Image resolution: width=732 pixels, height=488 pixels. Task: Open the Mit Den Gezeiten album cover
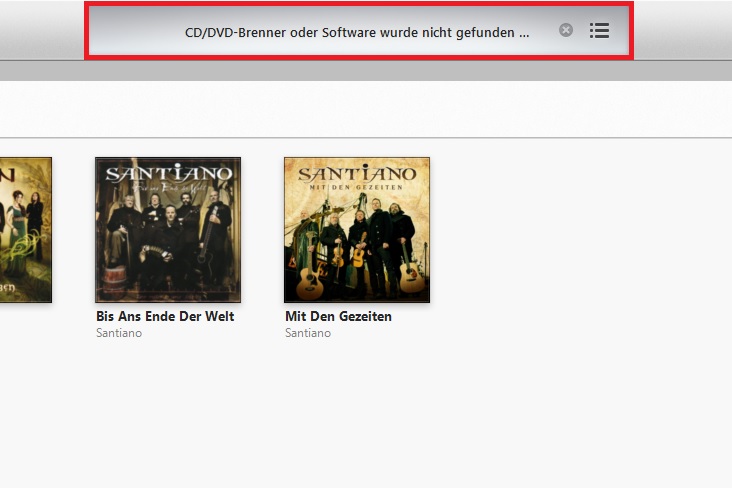click(x=357, y=230)
